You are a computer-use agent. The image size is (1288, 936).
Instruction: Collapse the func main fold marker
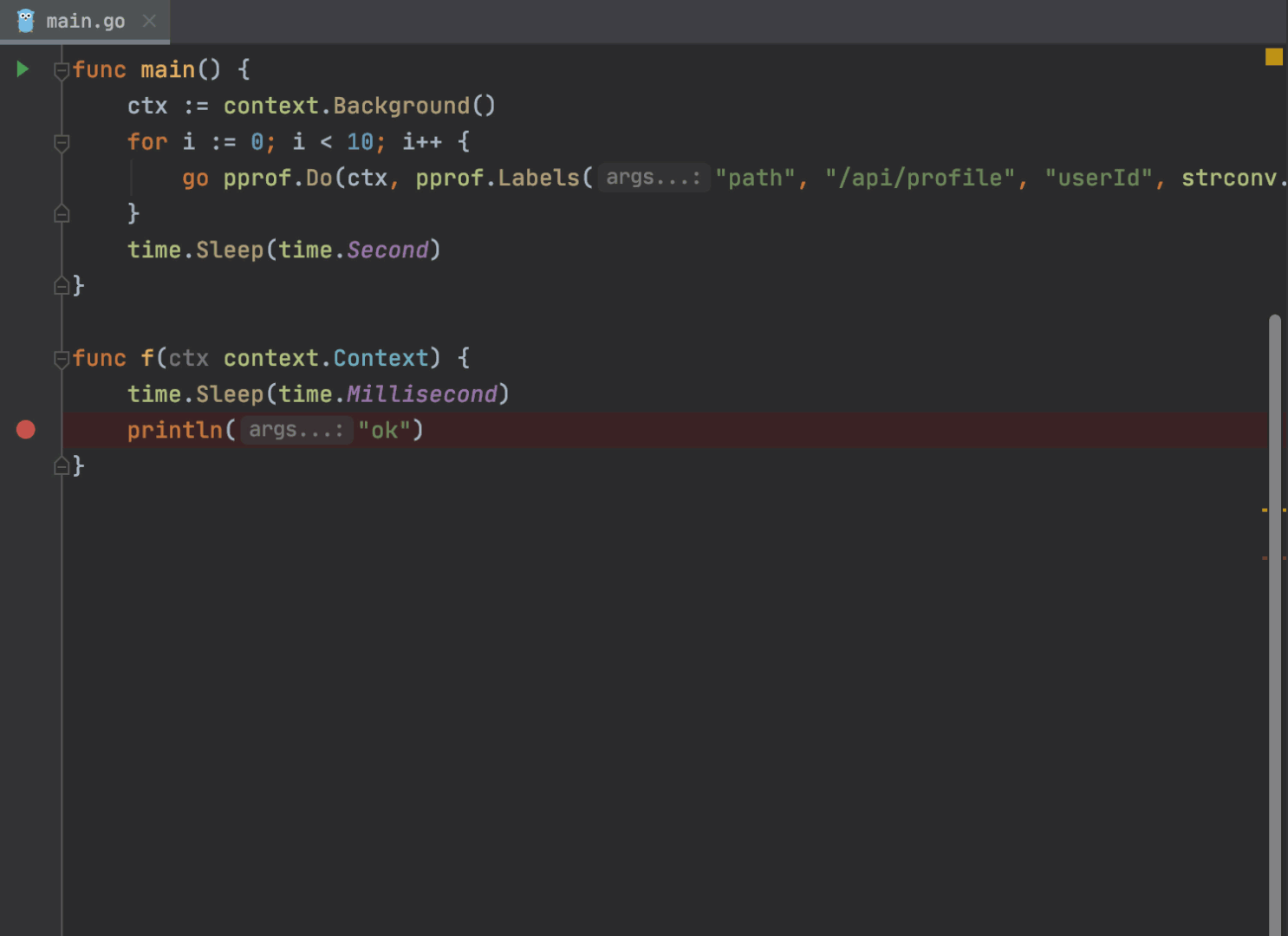coord(62,70)
